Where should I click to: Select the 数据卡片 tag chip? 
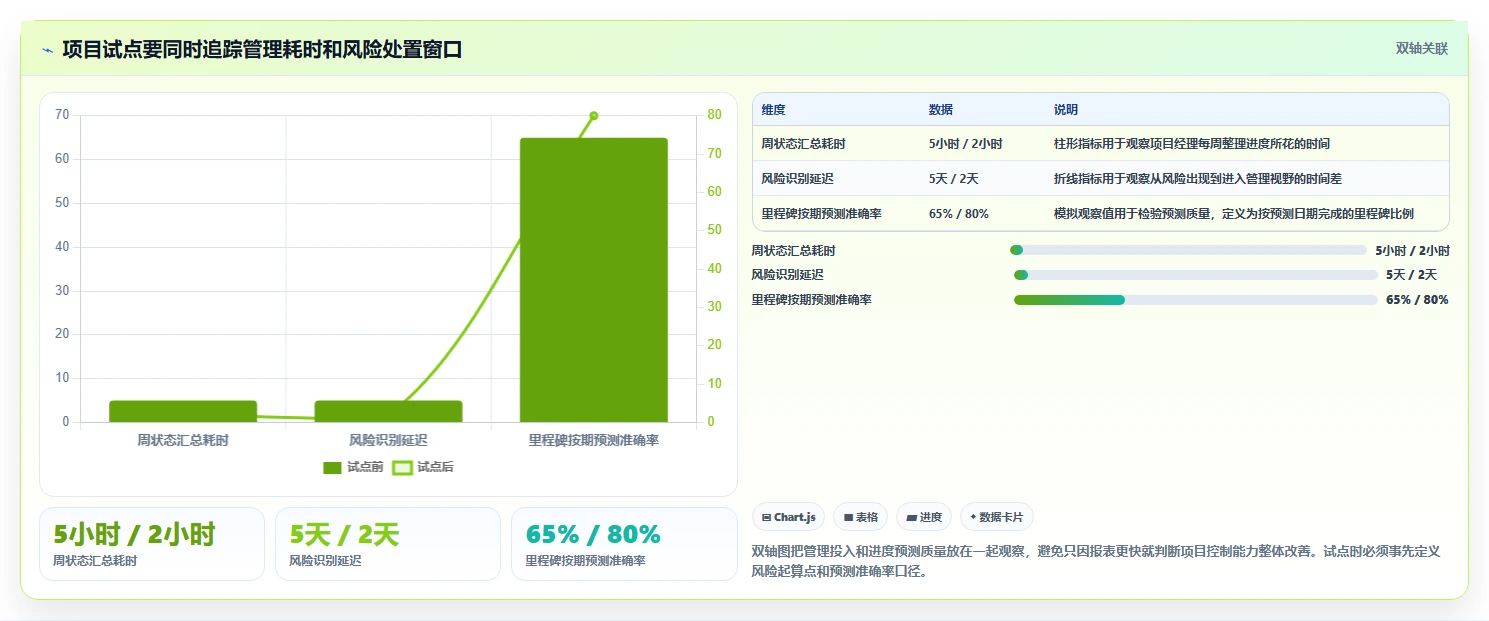pos(996,517)
